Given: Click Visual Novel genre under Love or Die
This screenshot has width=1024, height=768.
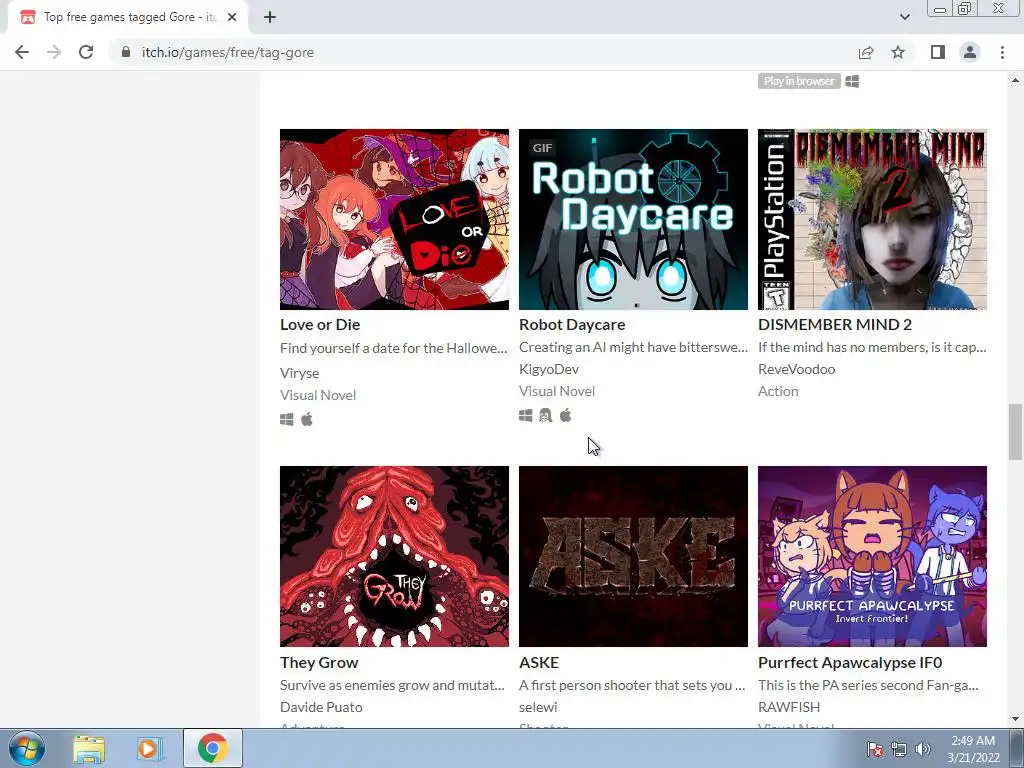Looking at the screenshot, I should click(x=318, y=395).
